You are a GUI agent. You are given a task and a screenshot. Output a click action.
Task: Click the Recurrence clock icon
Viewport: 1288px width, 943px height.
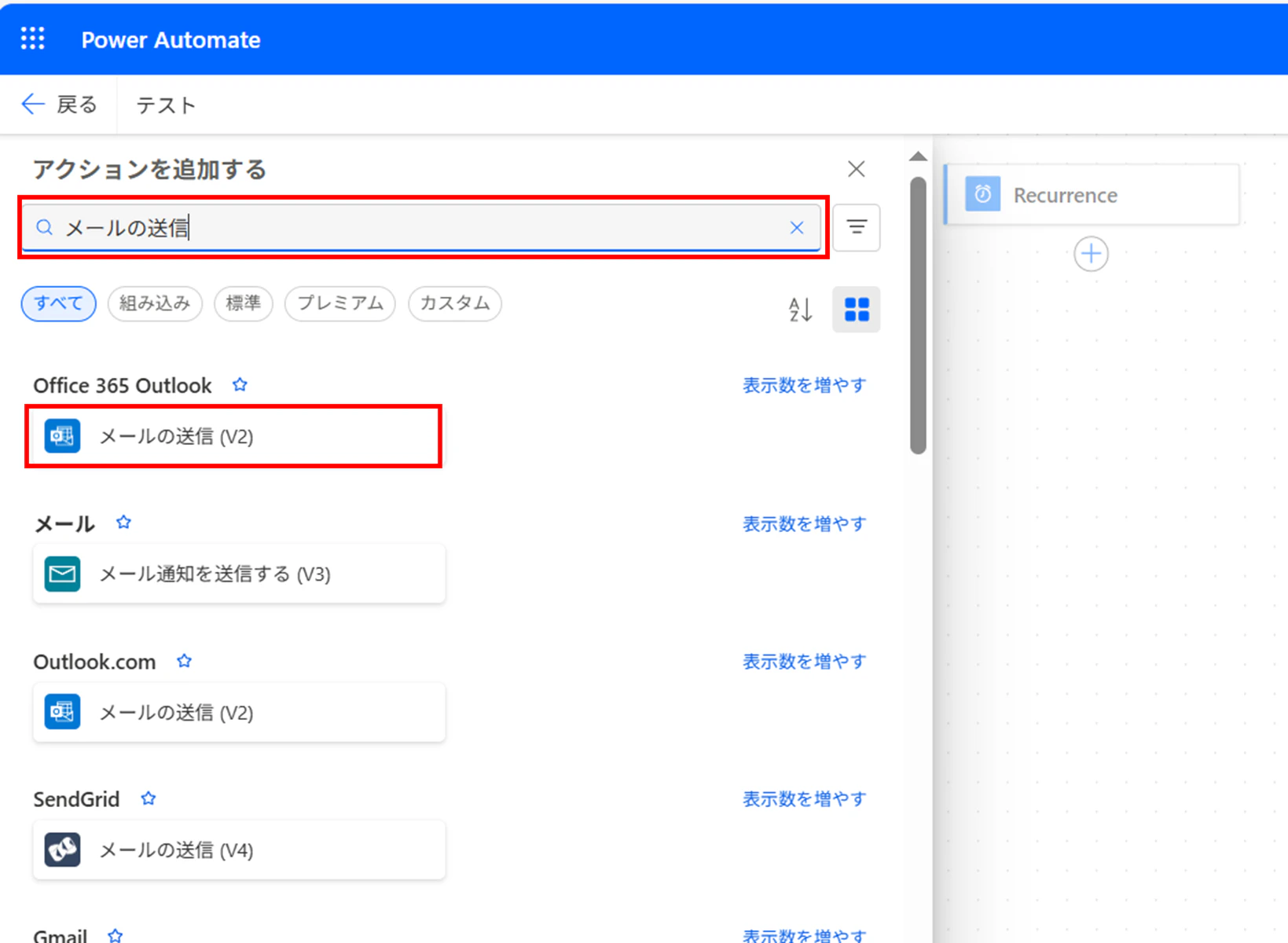click(x=982, y=194)
